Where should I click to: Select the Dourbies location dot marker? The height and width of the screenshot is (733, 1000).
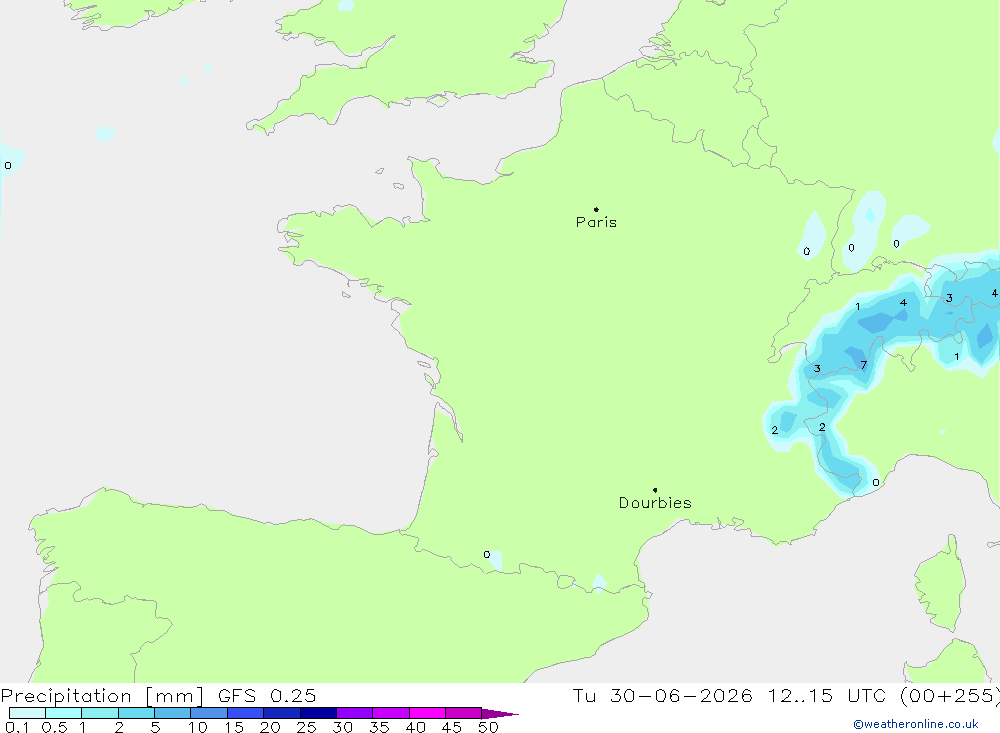[x=655, y=490]
